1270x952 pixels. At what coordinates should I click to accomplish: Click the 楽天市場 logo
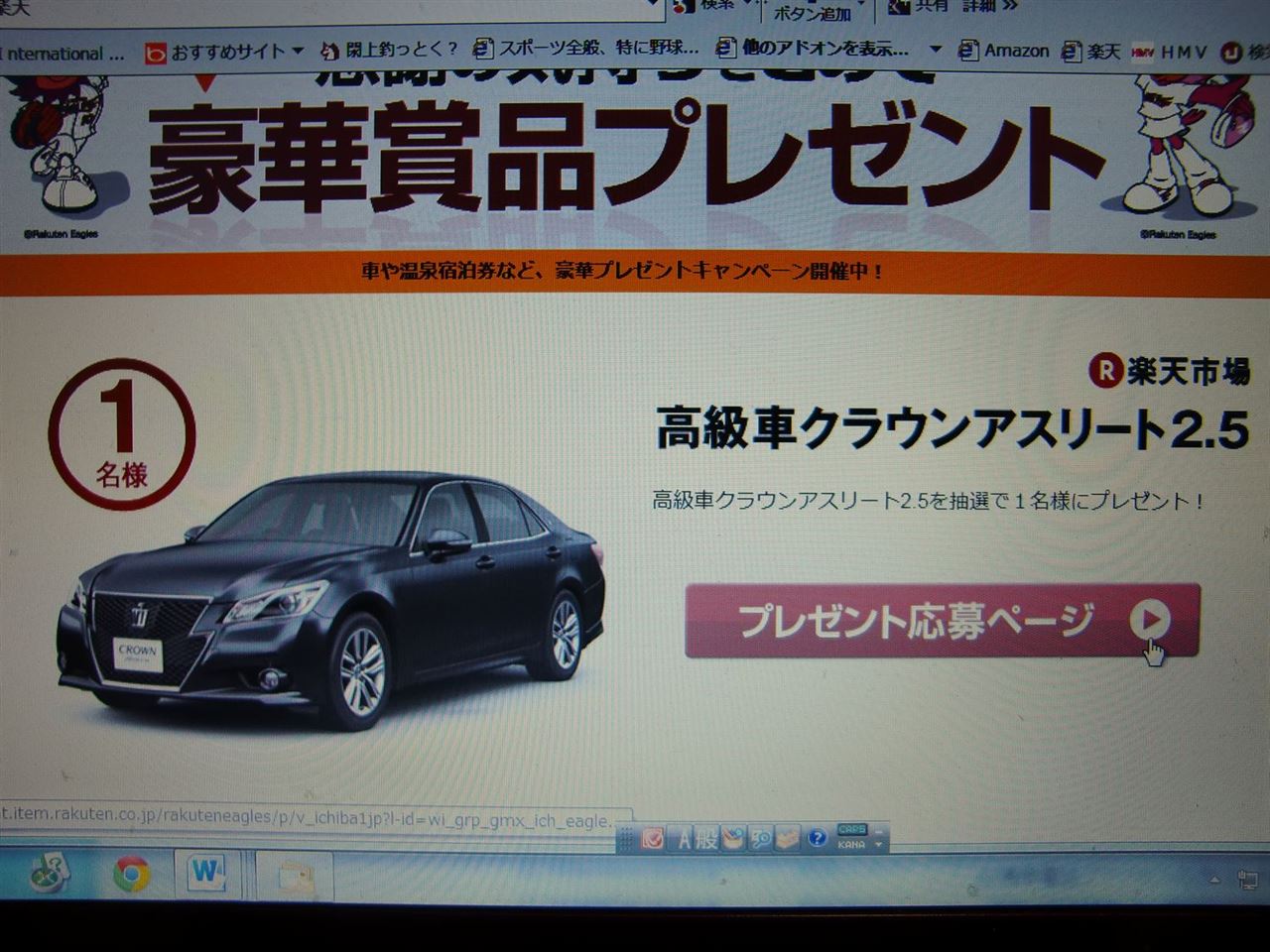(x=1169, y=371)
